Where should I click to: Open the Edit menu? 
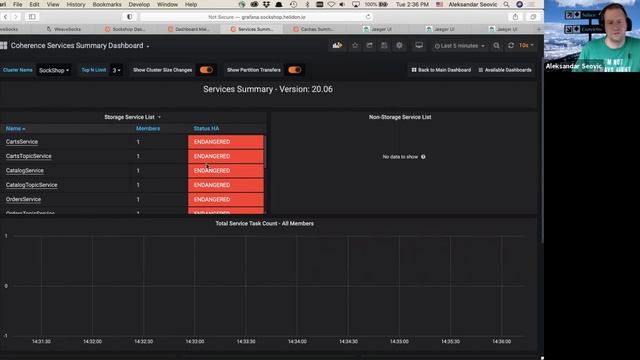click(x=34, y=4)
